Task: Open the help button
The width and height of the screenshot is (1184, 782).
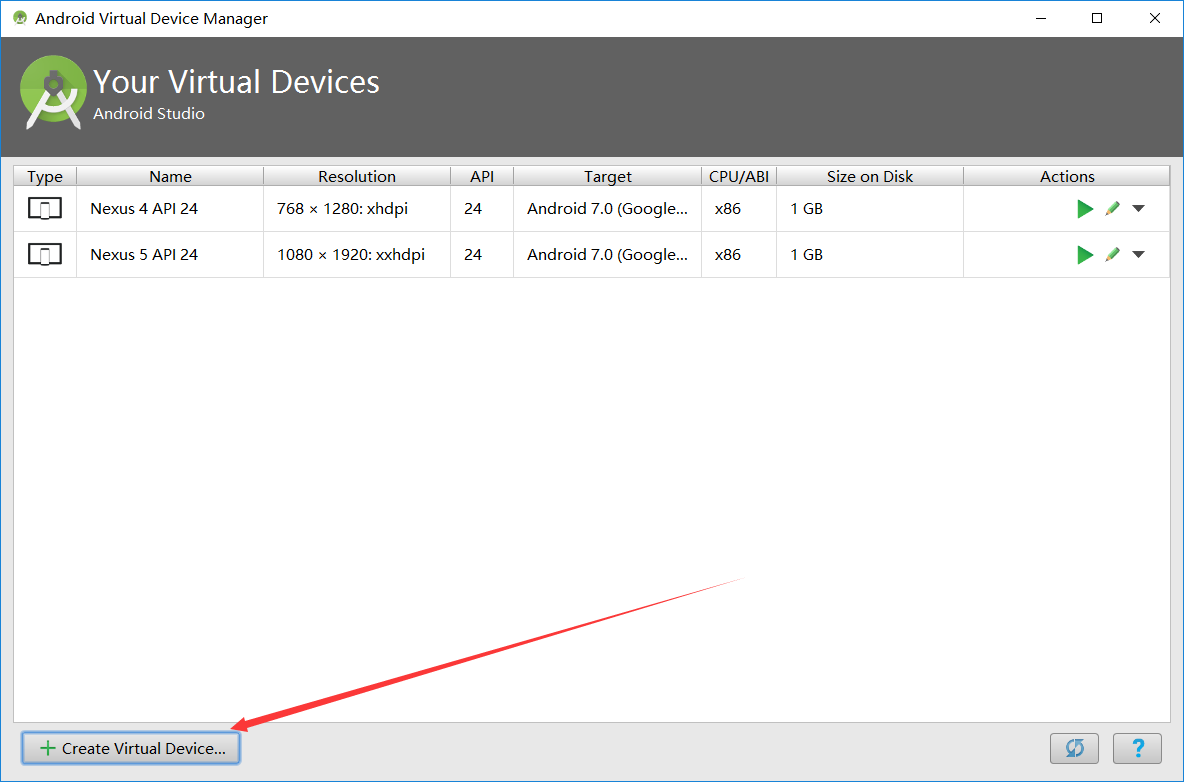Action: pyautogui.click(x=1137, y=748)
